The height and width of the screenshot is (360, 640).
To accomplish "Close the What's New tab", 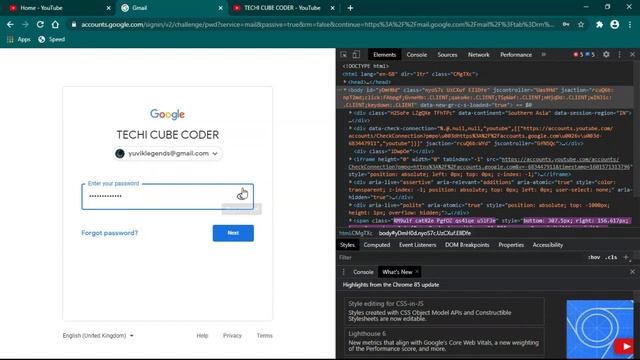I will [417, 271].
